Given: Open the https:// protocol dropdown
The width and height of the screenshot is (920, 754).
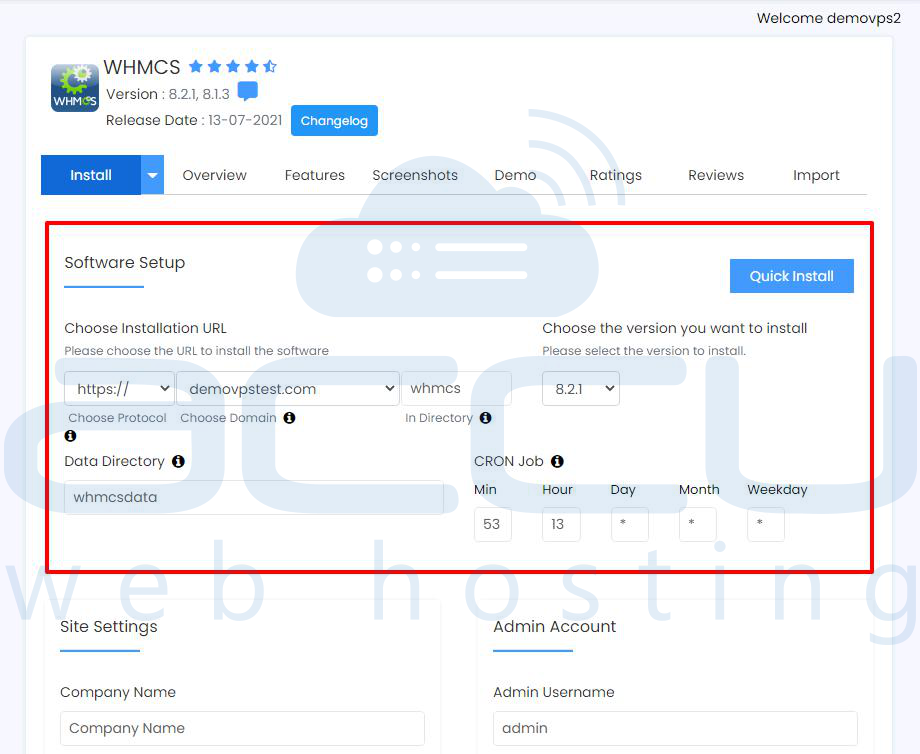Looking at the screenshot, I should click(120, 388).
